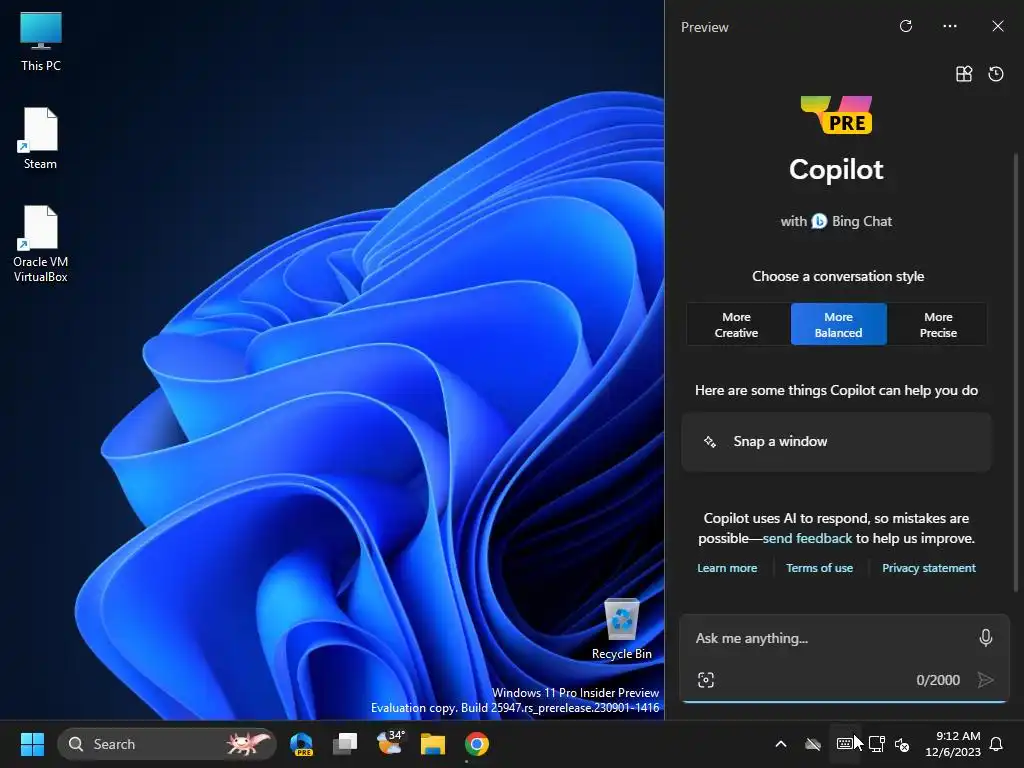Image resolution: width=1024 pixels, height=768 pixels.
Task: Click the axolotl search highlight icon
Action: click(248, 743)
